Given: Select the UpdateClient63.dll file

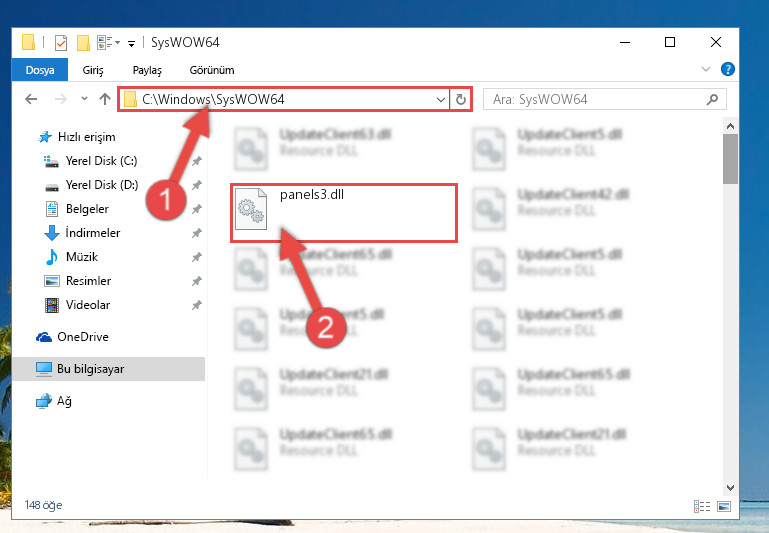Looking at the screenshot, I should coord(335,134).
